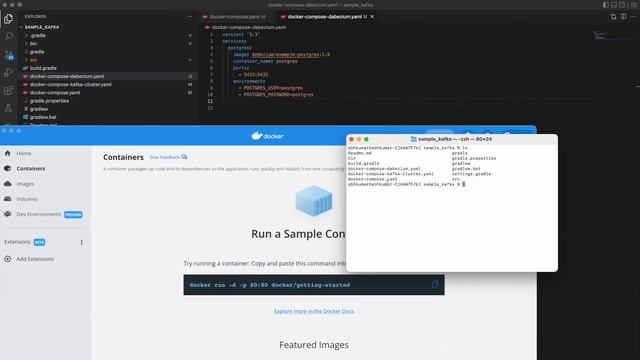Image resolution: width=640 pixels, height=360 pixels.
Task: Copy the docker run command using copy icon
Action: [x=435, y=284]
